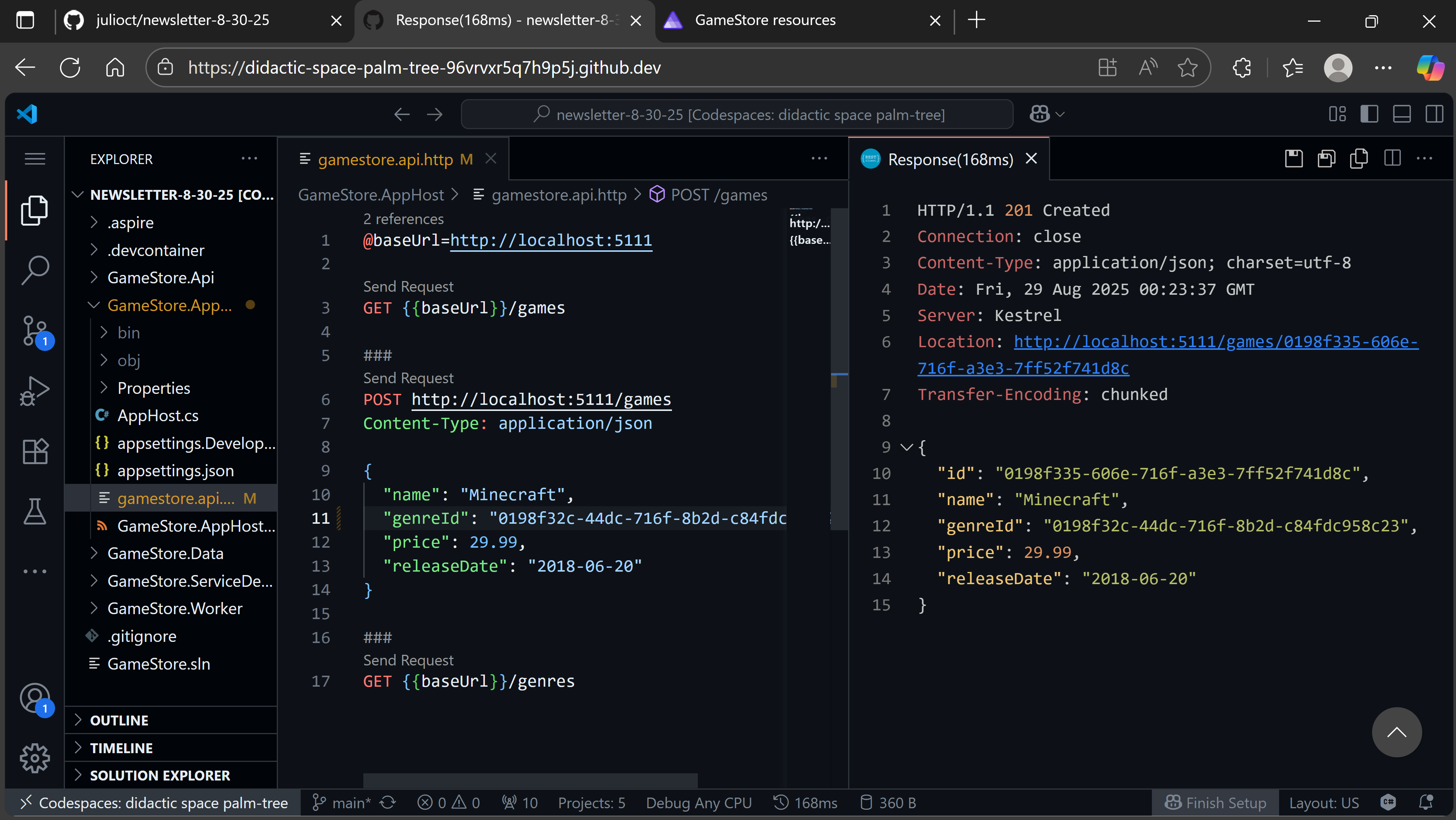This screenshot has height=820, width=1456.
Task: Open the Testing flask view
Action: point(35,511)
